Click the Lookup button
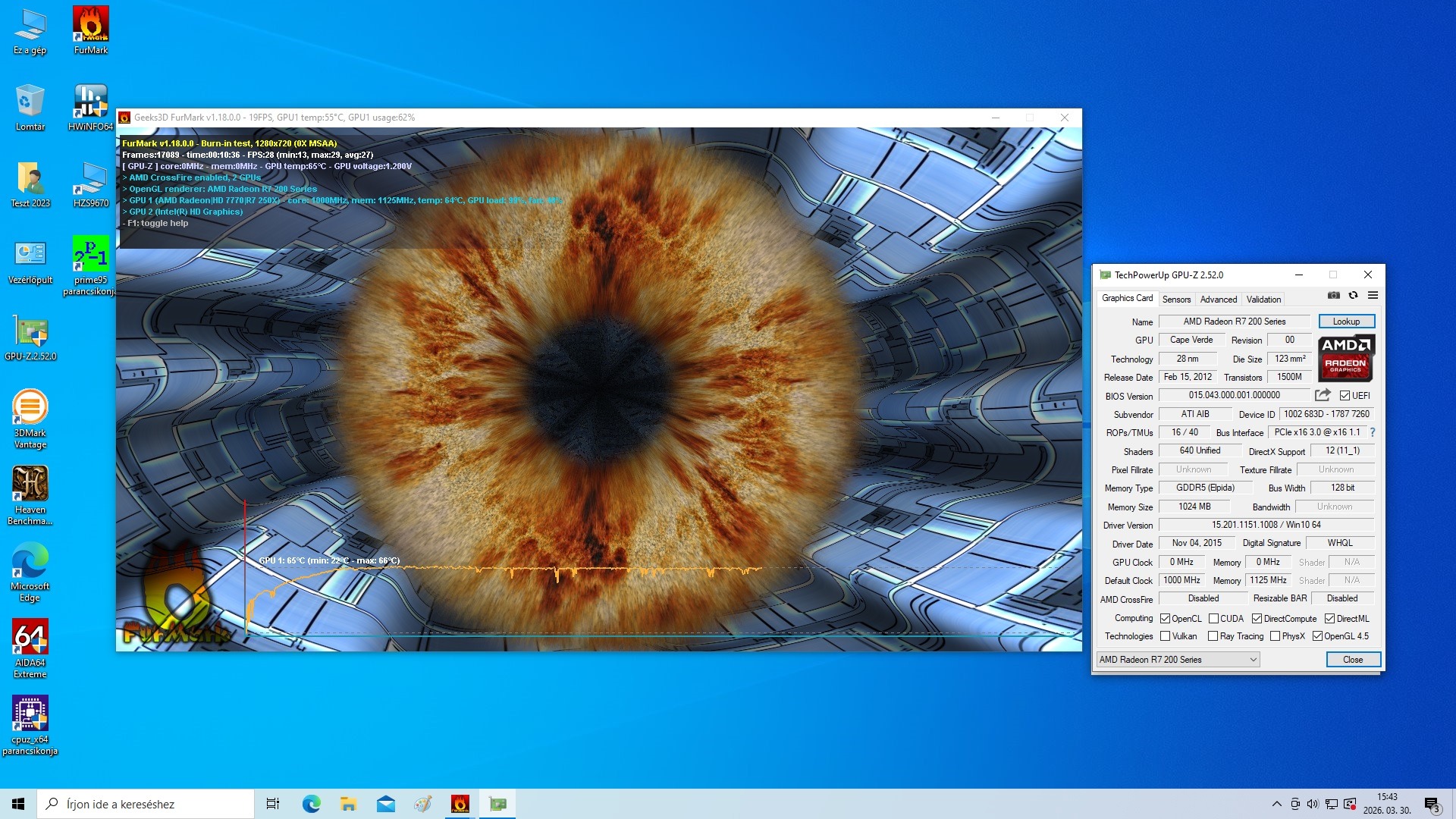This screenshot has width=1456, height=819. click(1346, 322)
